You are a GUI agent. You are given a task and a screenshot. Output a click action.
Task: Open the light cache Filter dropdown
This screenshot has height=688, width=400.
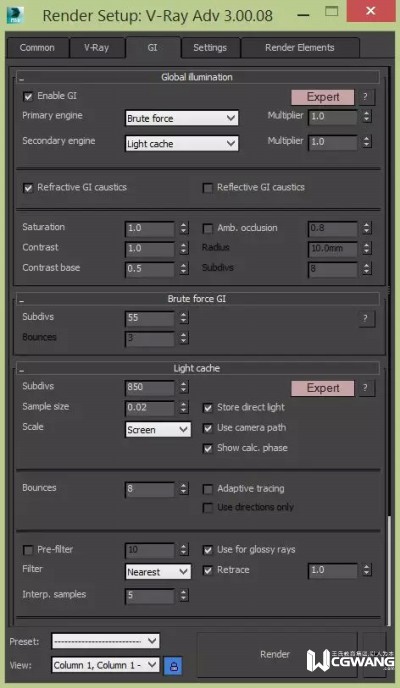(158, 572)
